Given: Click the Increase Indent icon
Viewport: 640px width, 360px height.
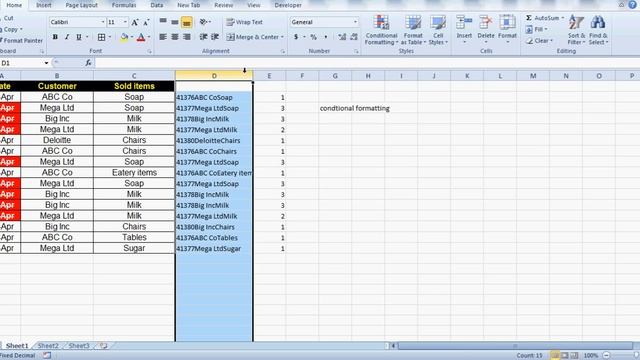Looking at the screenshot, I should click(x=215, y=37).
